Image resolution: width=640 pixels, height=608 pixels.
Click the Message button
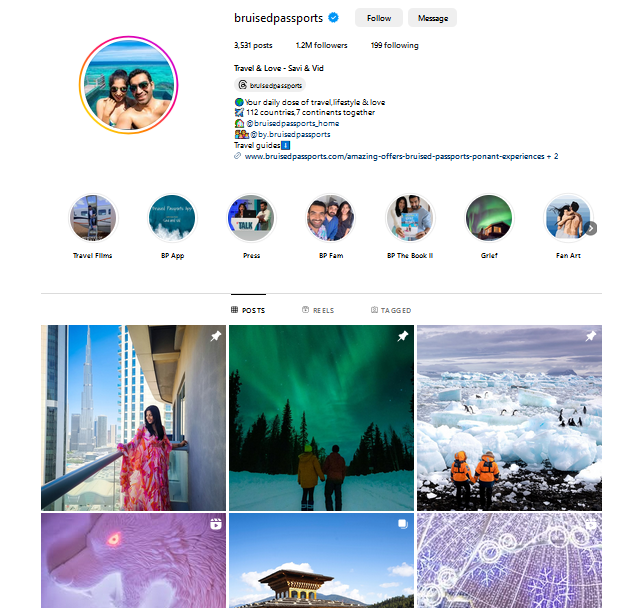pos(433,18)
